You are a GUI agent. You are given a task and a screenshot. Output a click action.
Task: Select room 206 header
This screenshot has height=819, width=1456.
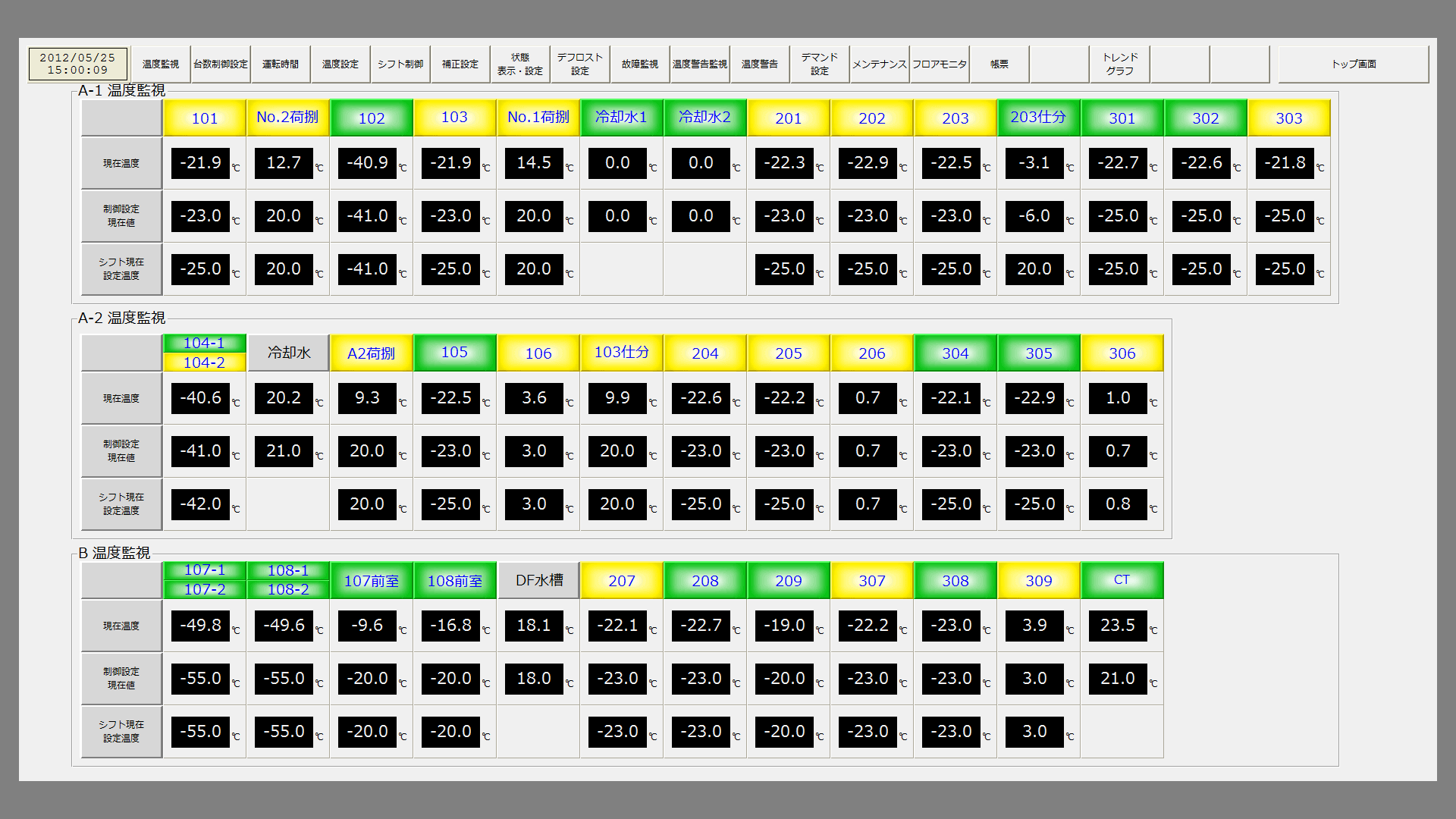click(x=872, y=353)
